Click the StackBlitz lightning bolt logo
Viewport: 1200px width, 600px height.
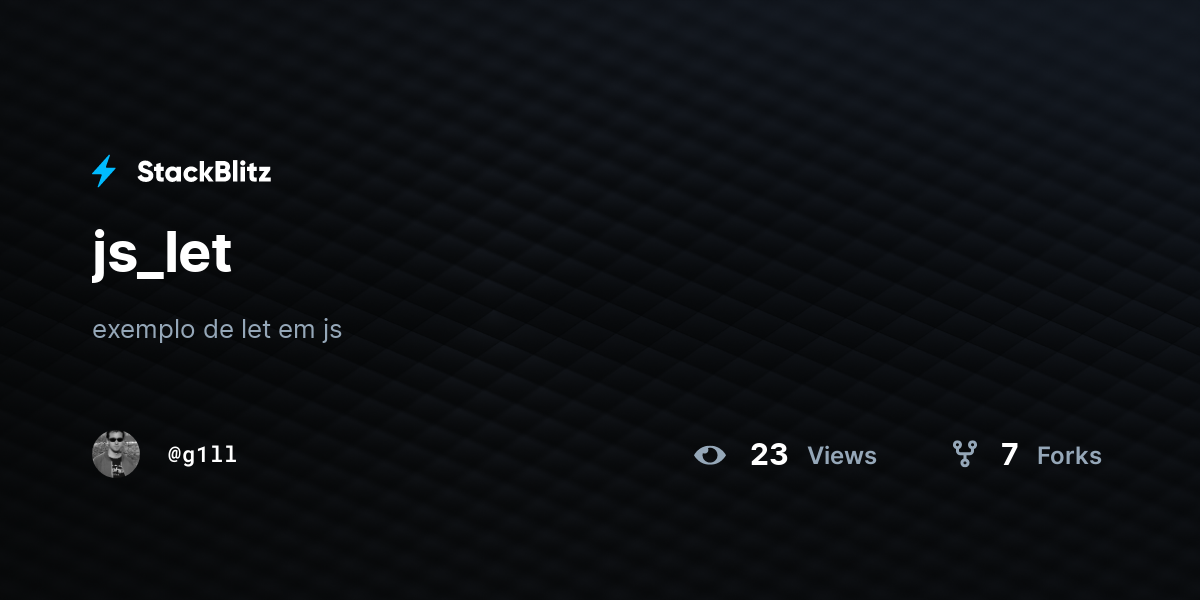tap(104, 172)
